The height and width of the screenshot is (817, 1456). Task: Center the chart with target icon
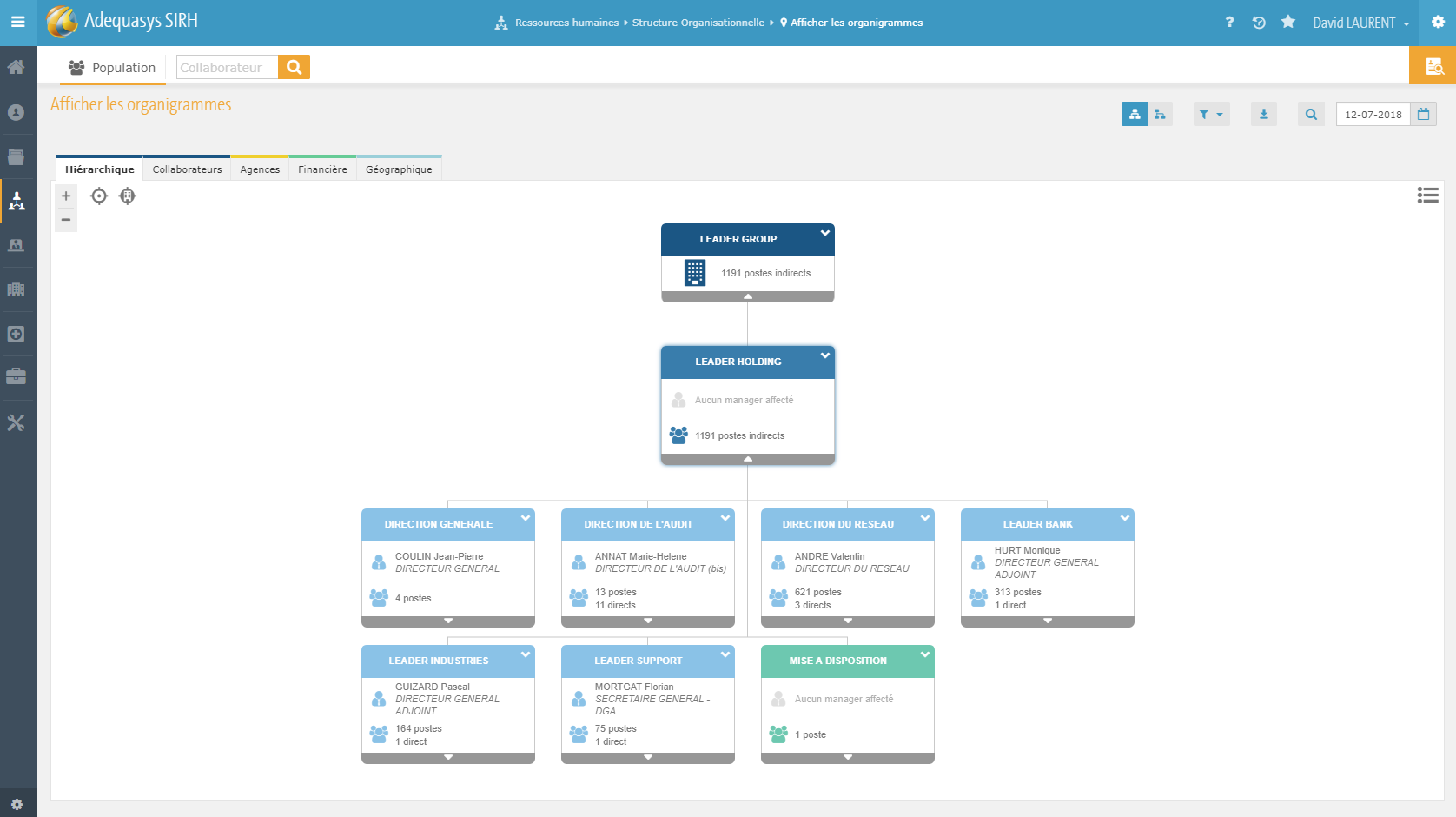coord(99,196)
